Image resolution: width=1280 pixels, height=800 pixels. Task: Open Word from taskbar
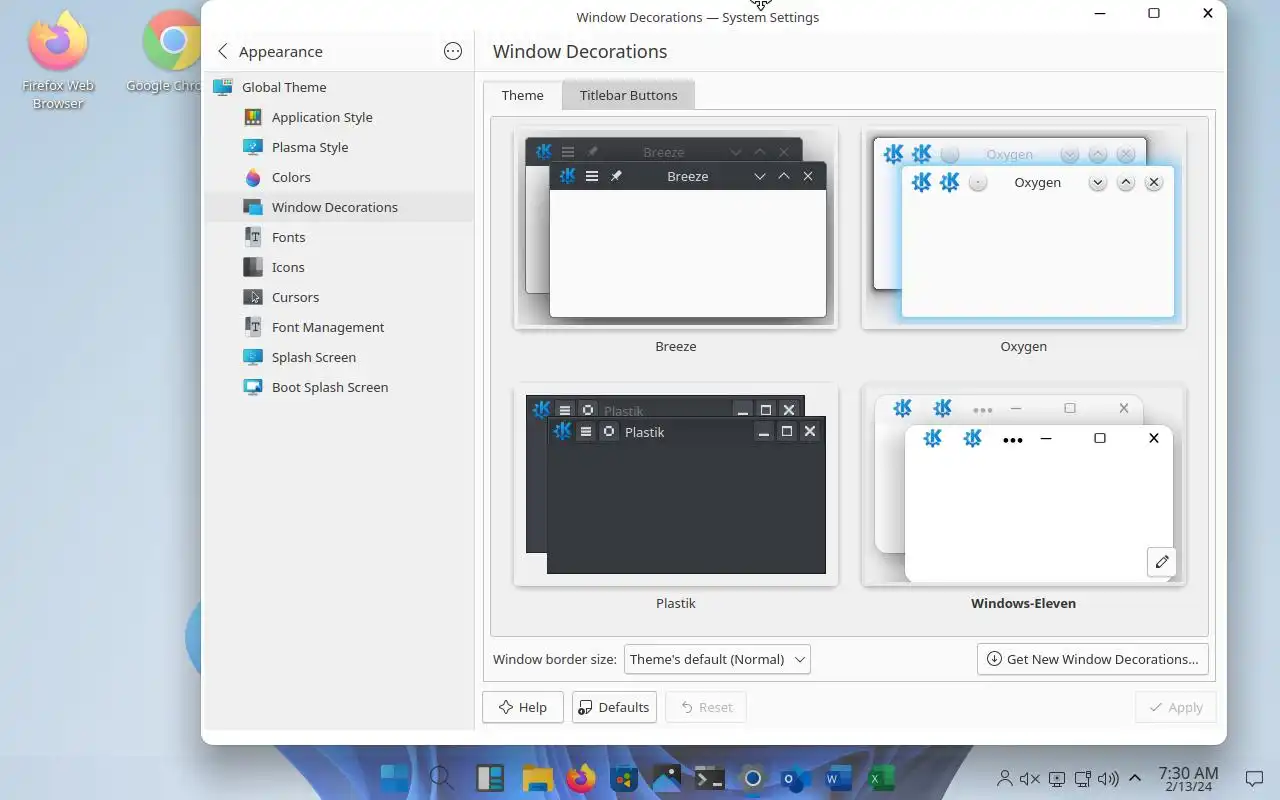click(837, 778)
